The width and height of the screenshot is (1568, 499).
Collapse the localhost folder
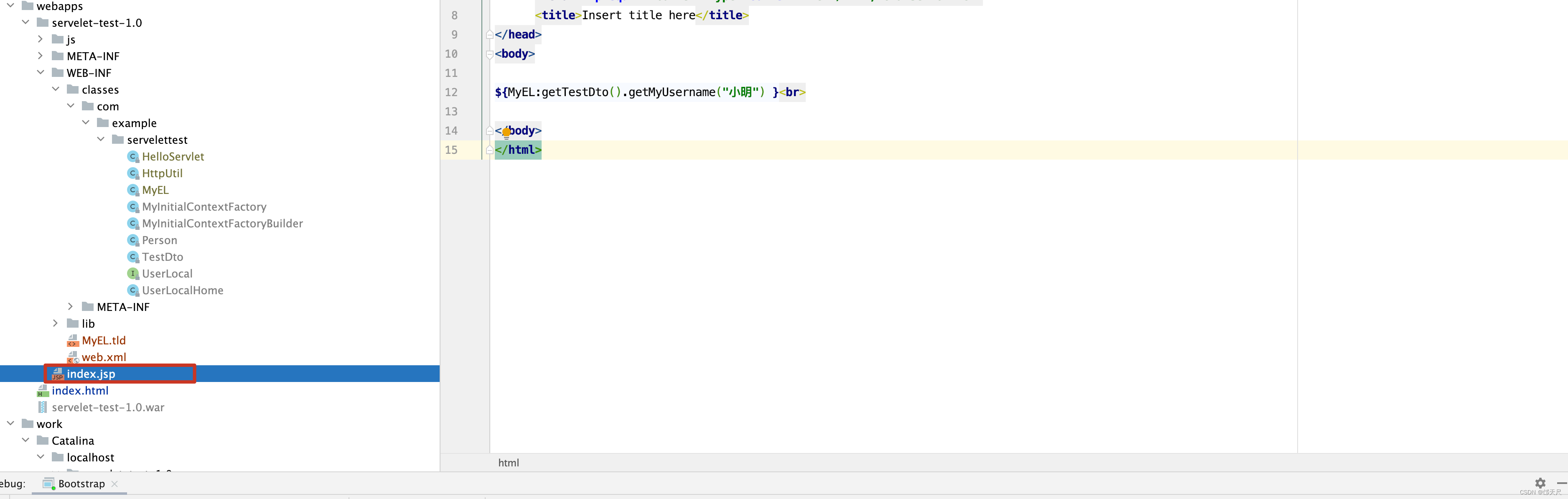point(40,457)
